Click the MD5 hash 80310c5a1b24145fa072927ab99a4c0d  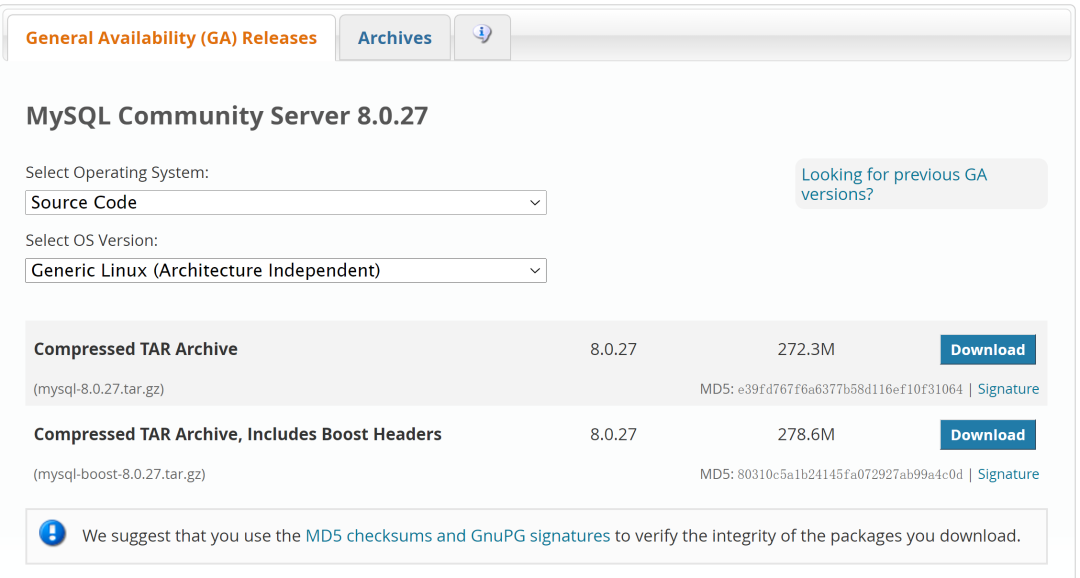[850, 474]
